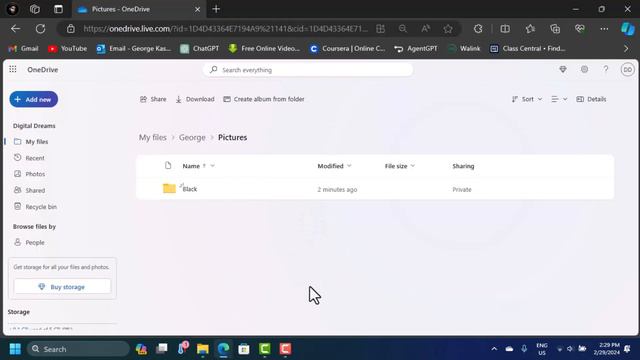Navigate to George breadcrumb
The width and height of the screenshot is (640, 360).
(x=192, y=138)
